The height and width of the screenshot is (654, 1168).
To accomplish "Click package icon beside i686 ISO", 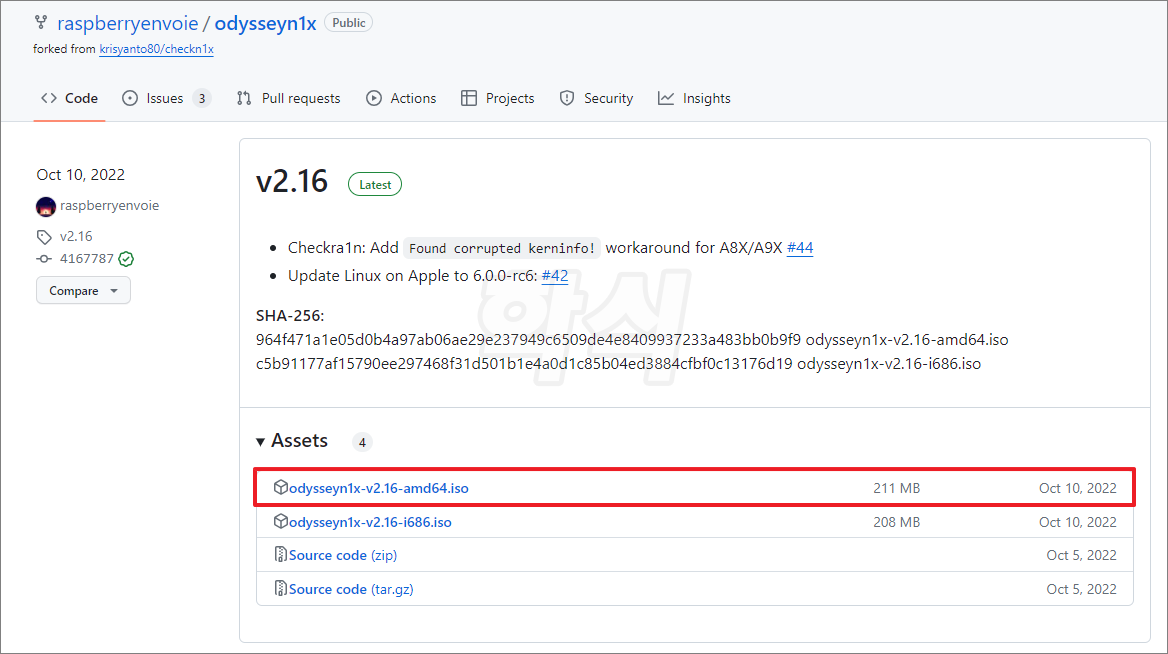I will 280,521.
